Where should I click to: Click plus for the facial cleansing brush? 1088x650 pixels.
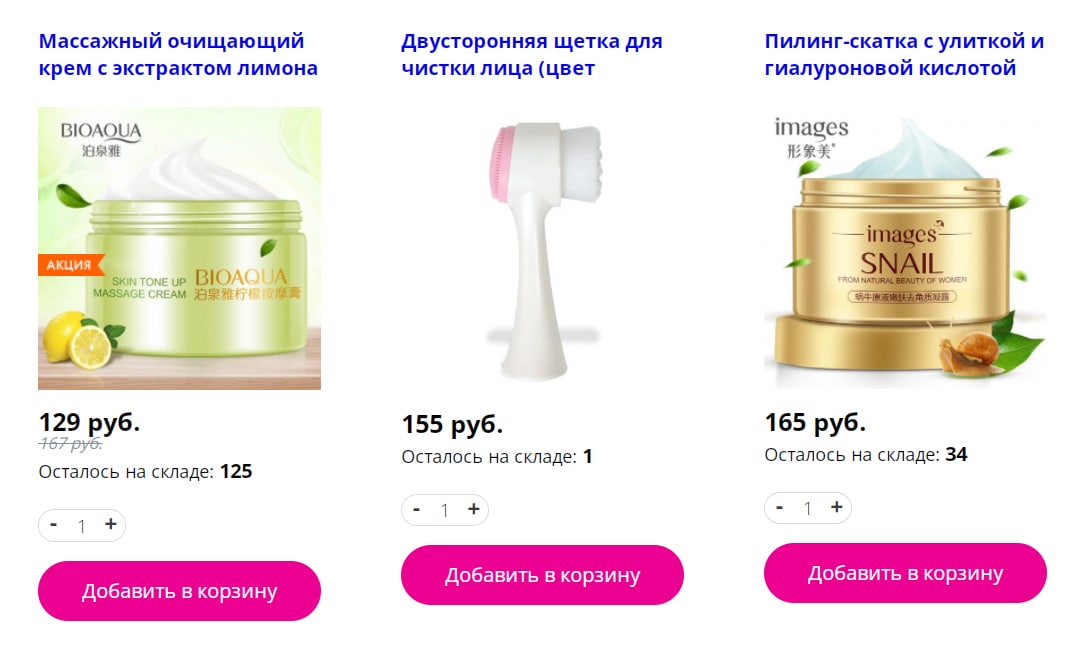pyautogui.click(x=473, y=509)
